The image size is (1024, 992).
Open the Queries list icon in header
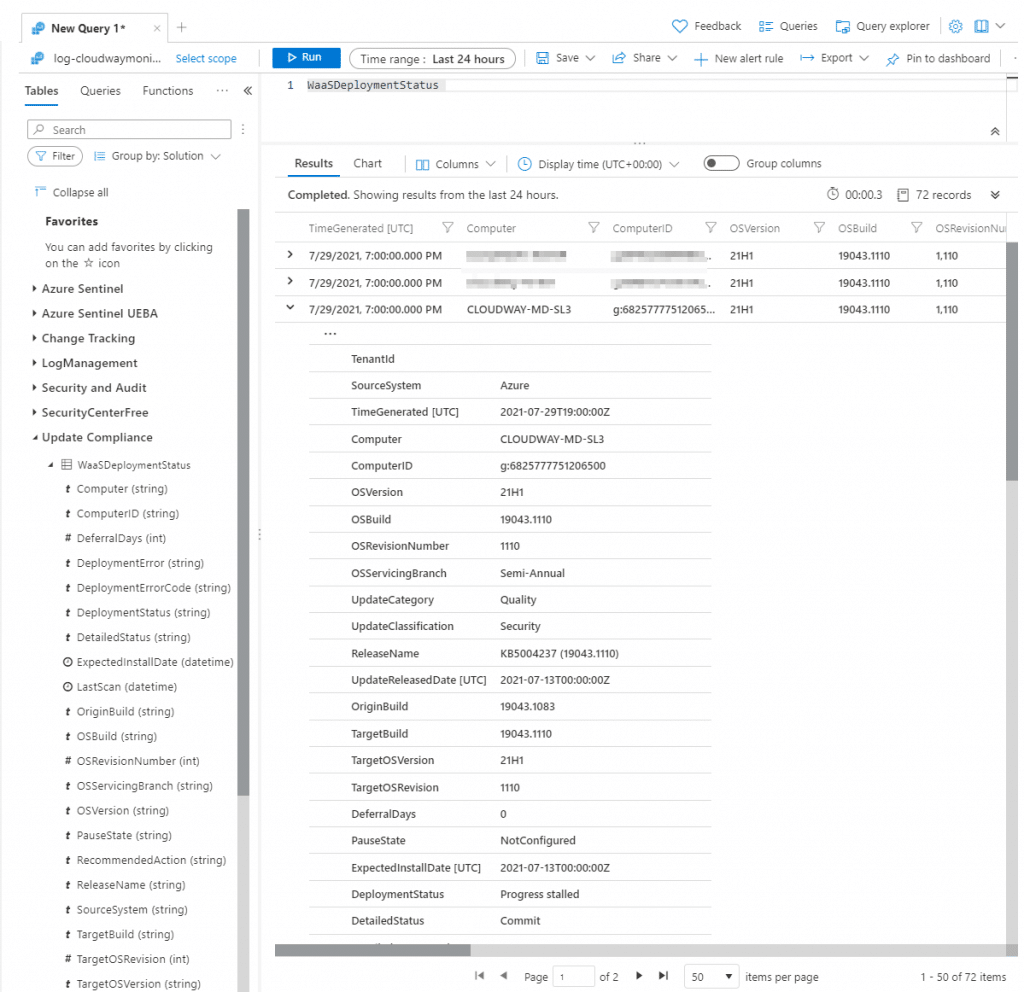[x=765, y=26]
